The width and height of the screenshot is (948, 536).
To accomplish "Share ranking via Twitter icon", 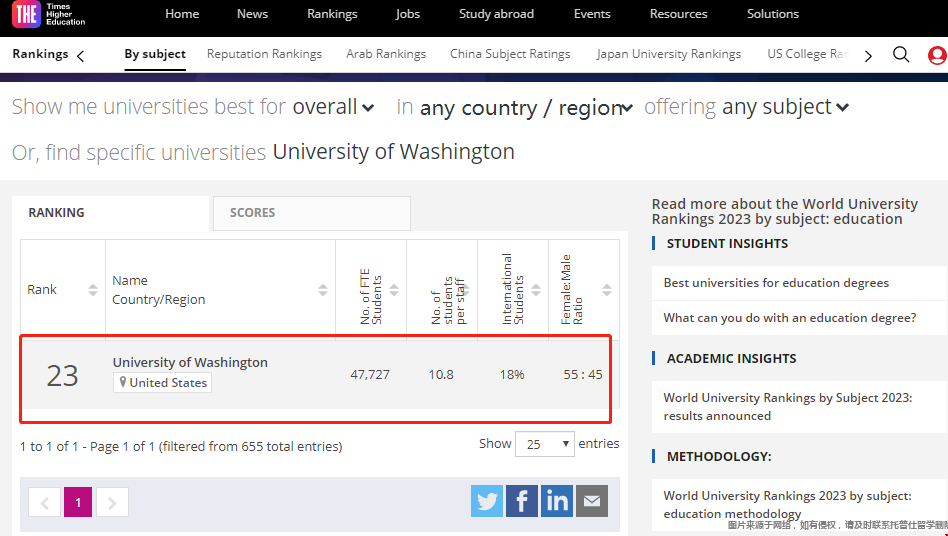I will tap(487, 501).
